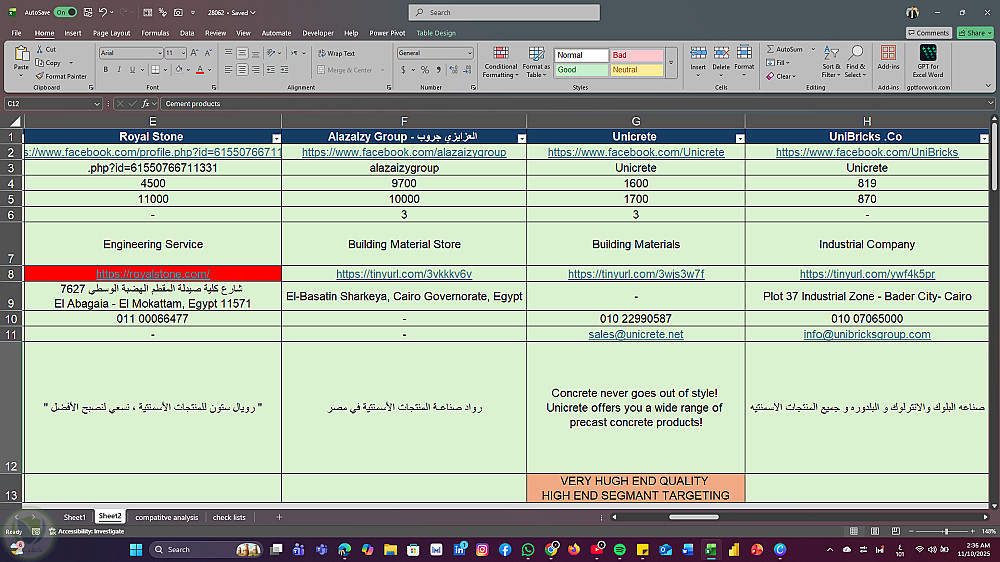Apply bold formatting with B

[106, 70]
